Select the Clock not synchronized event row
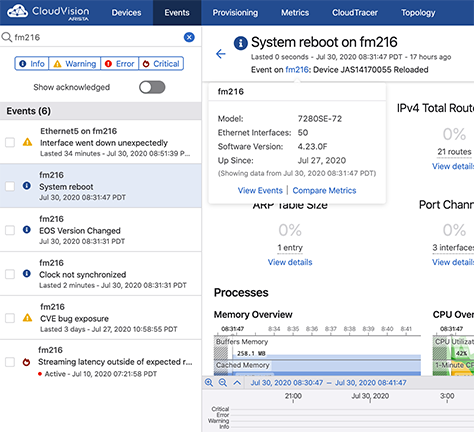 101,274
